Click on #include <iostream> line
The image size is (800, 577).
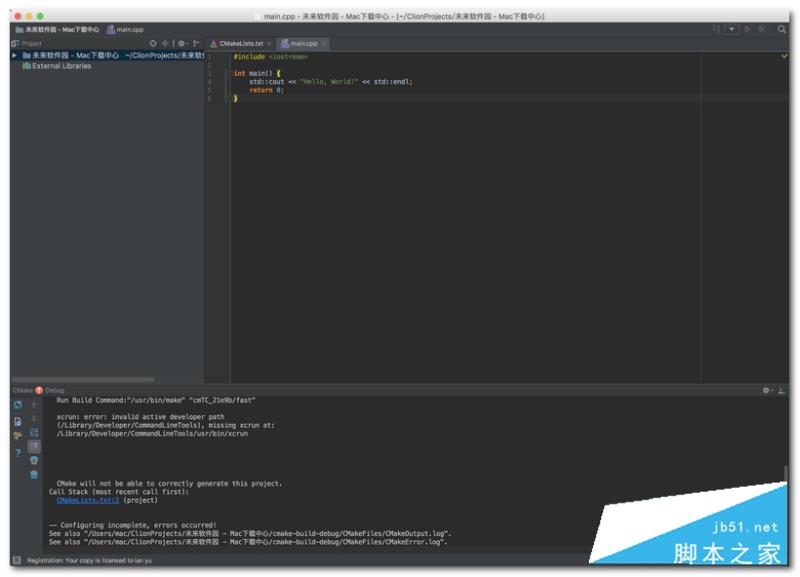pyautogui.click(x=270, y=57)
